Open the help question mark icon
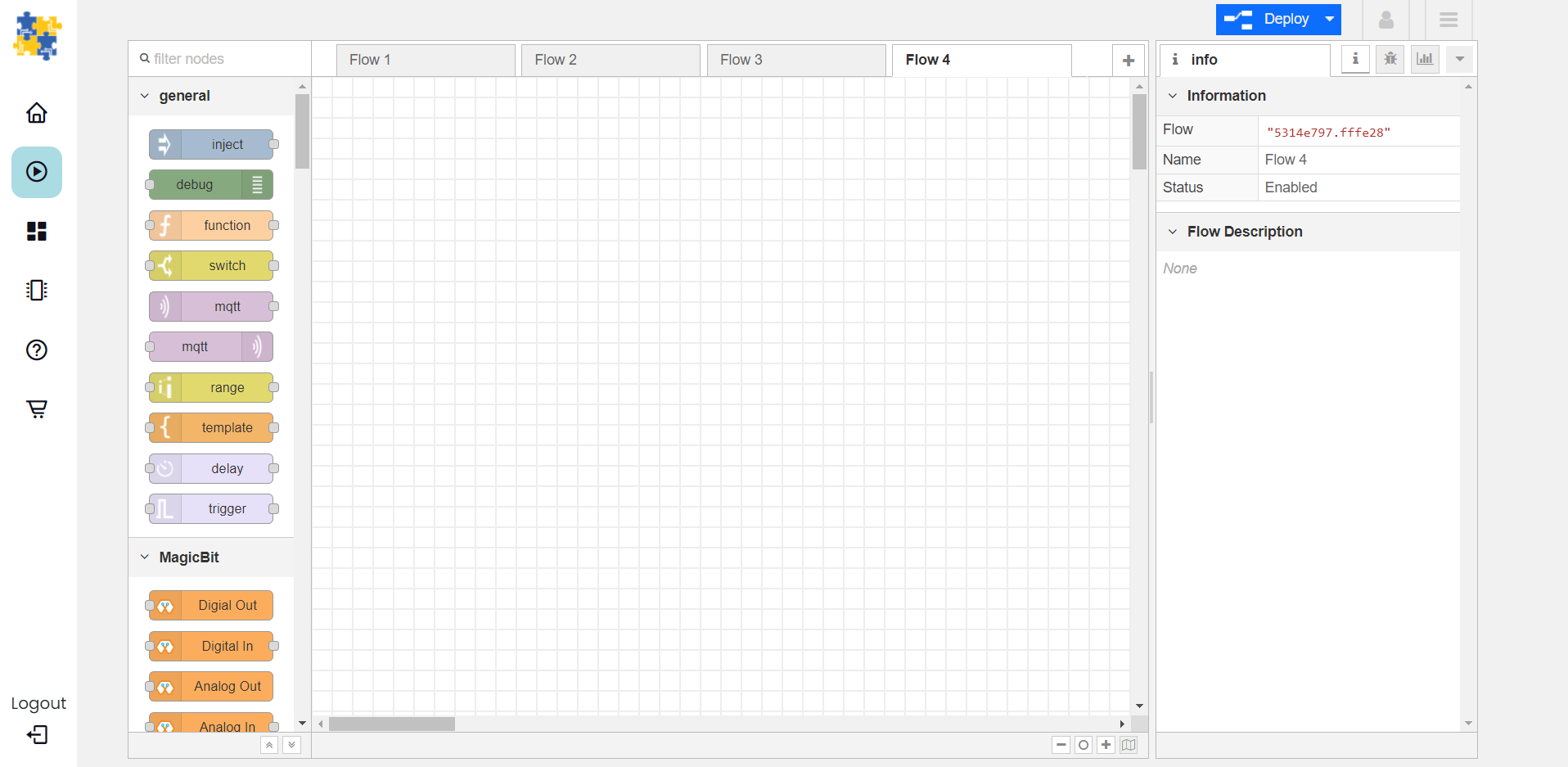Viewport: 1568px width, 767px height. 37,350
